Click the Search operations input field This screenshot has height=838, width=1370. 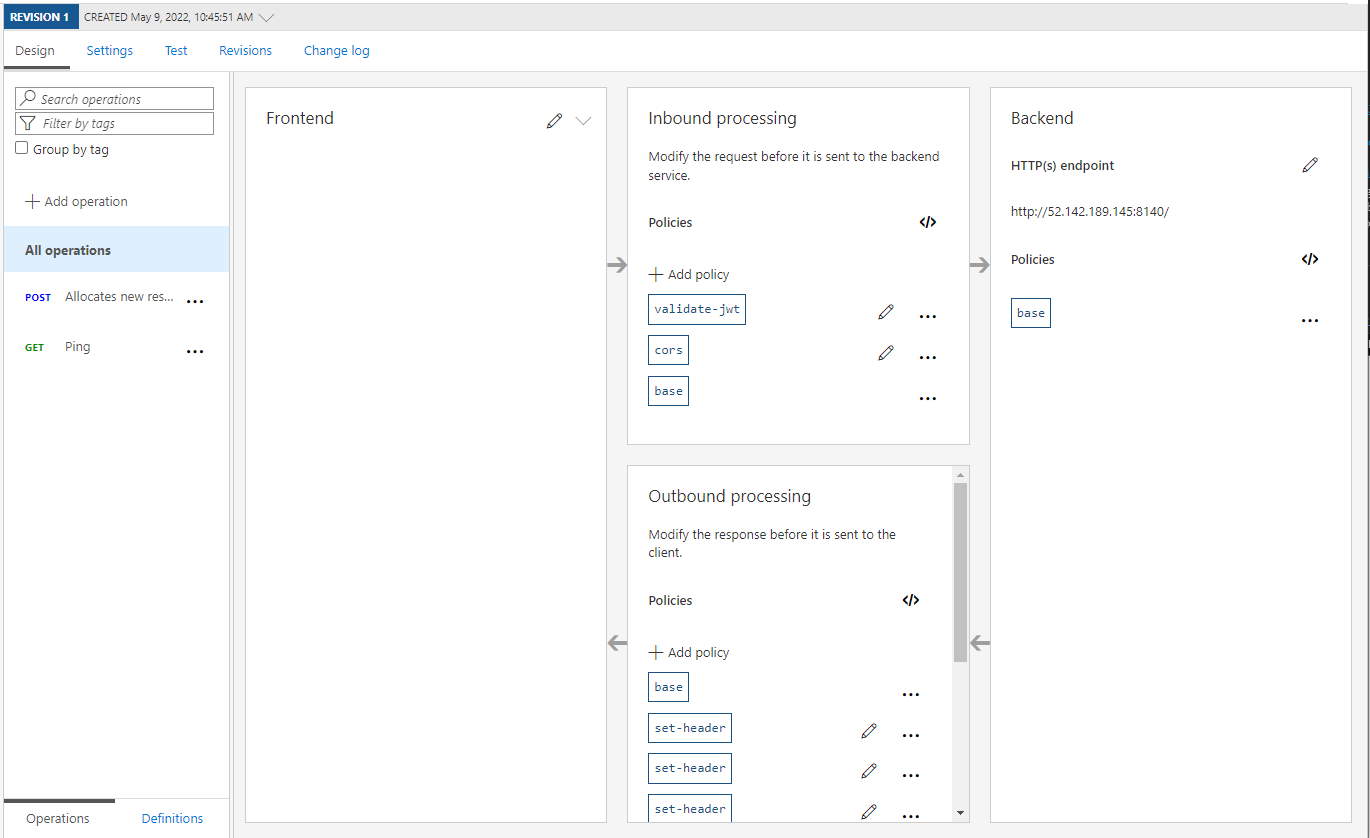(x=115, y=99)
